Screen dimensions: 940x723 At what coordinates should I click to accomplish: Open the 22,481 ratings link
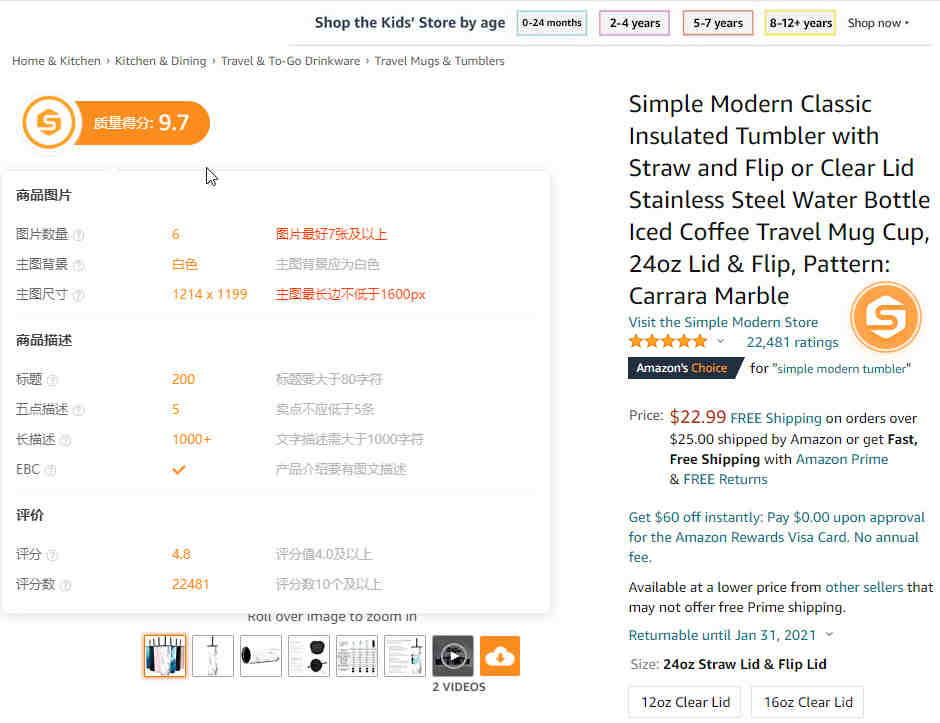[x=792, y=342]
